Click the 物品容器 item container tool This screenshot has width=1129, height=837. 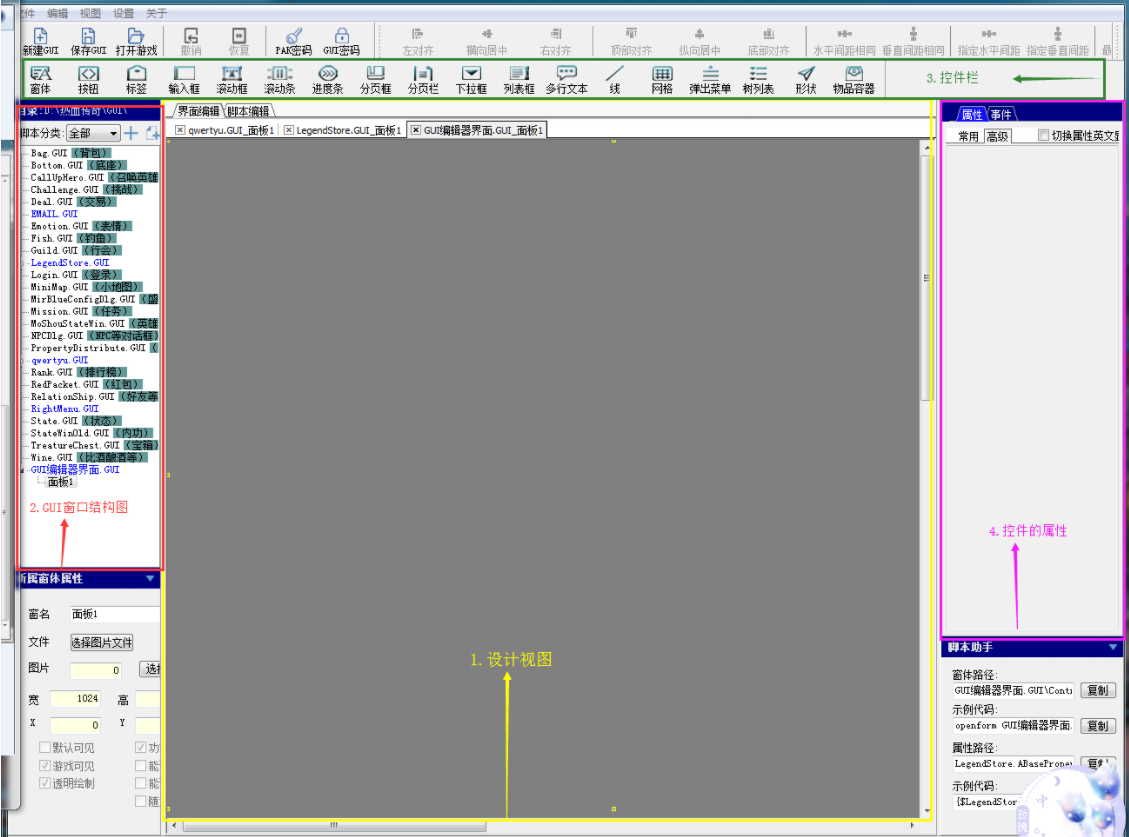[853, 78]
